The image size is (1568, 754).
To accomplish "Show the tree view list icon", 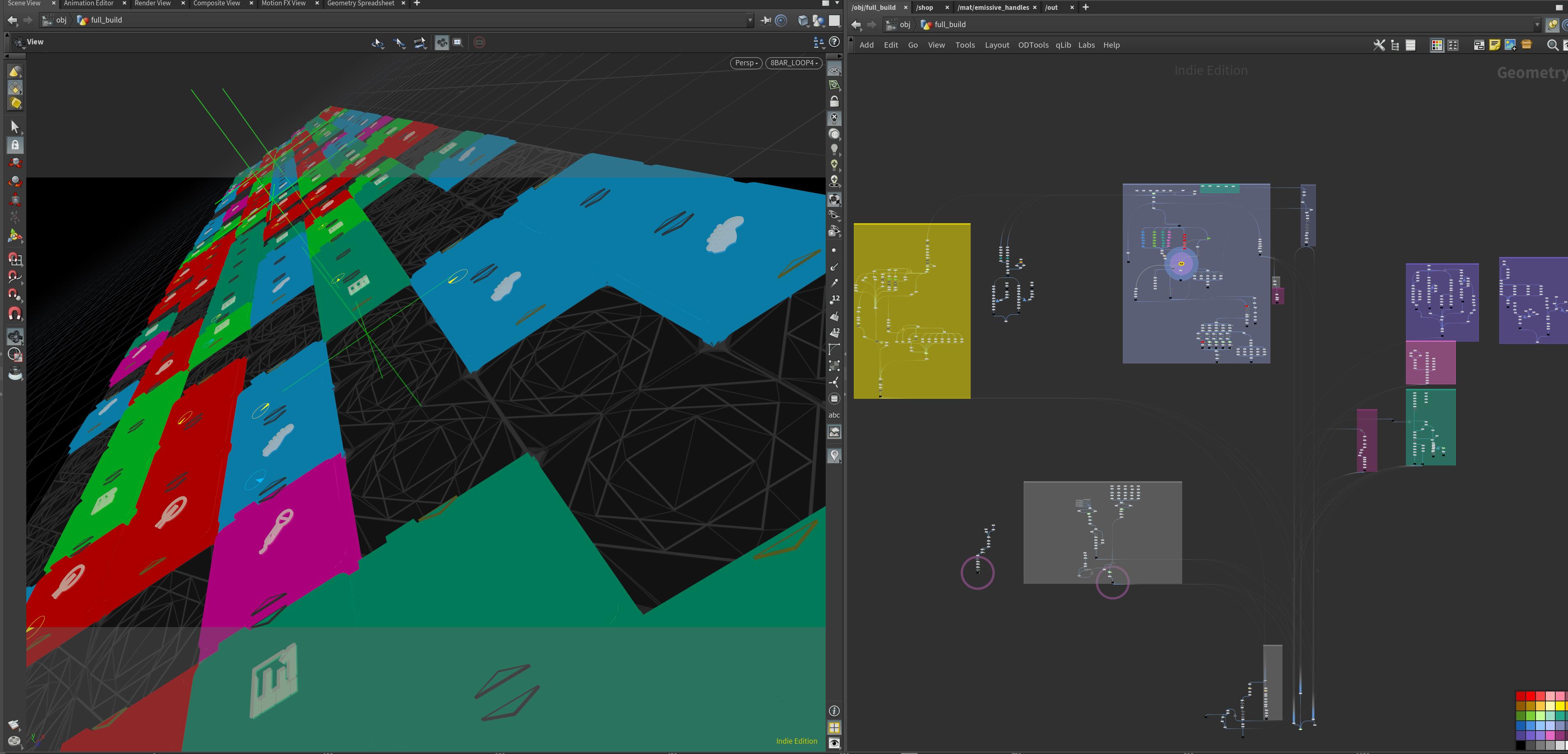I will 1395,45.
